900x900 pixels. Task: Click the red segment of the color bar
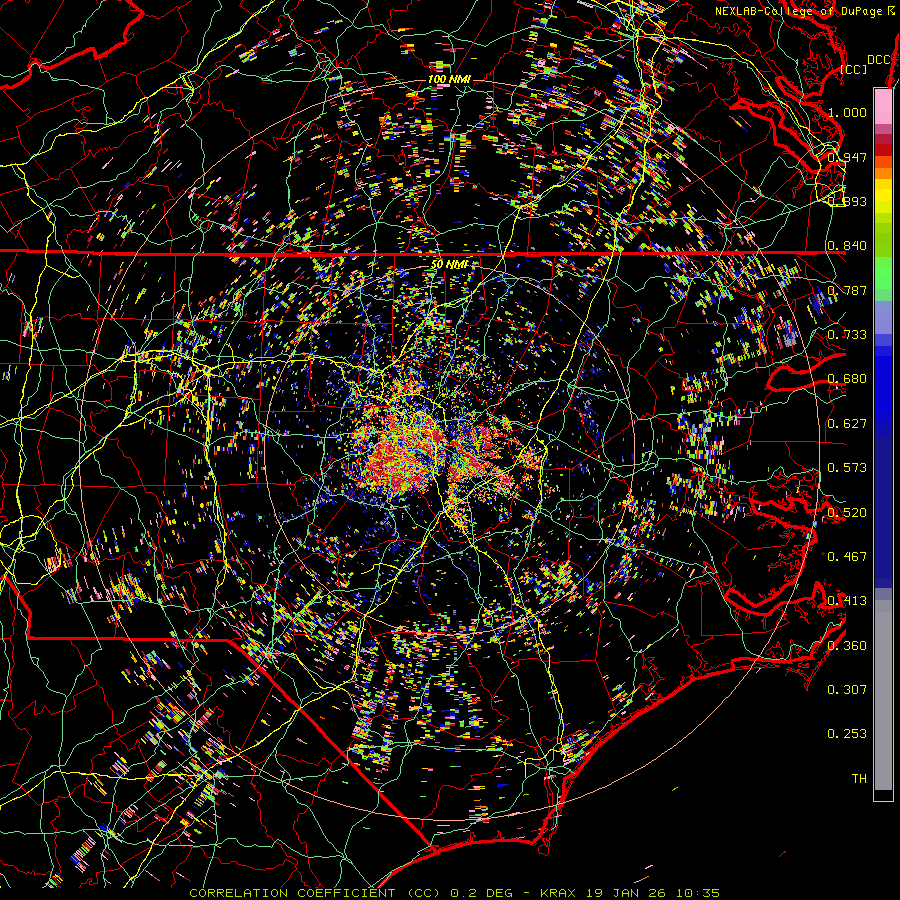pyautogui.click(x=883, y=150)
